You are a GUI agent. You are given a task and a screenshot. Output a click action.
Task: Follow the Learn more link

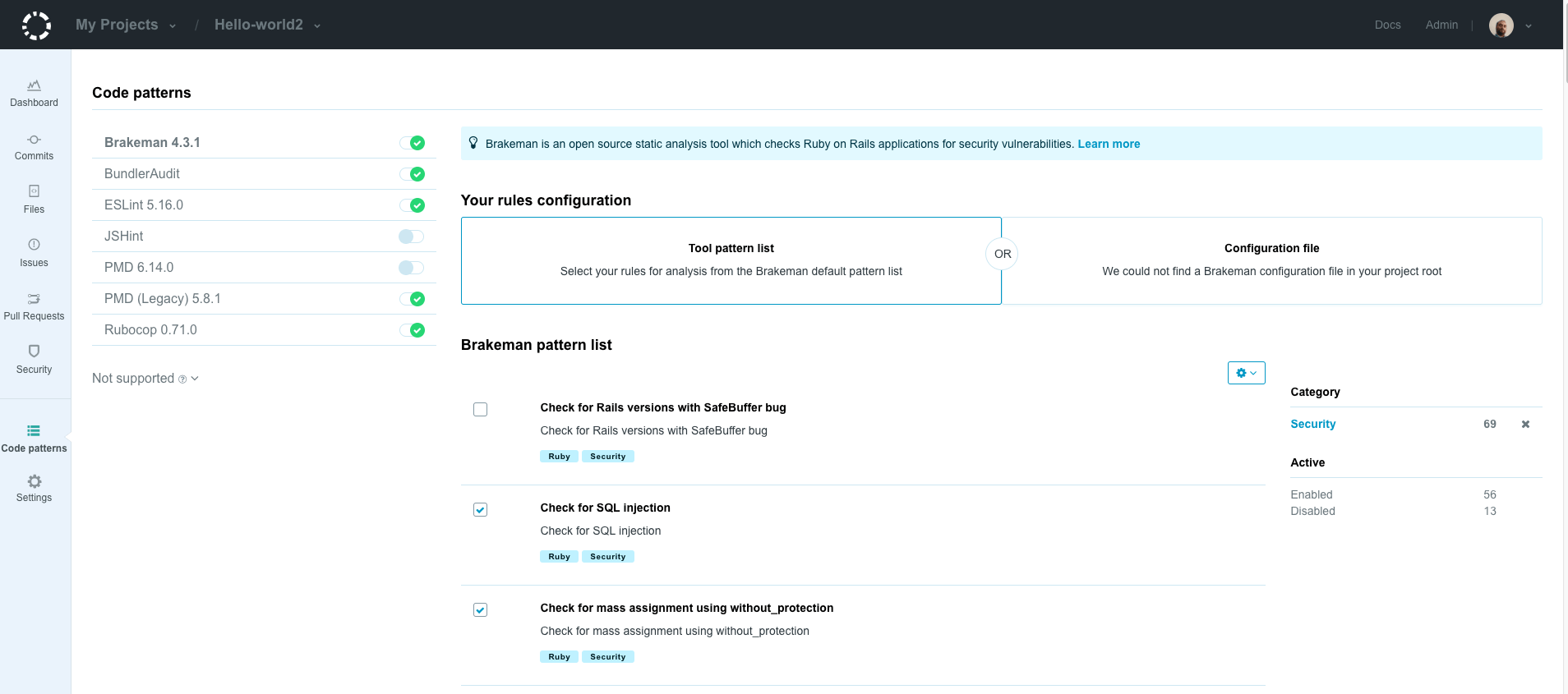pos(1109,144)
